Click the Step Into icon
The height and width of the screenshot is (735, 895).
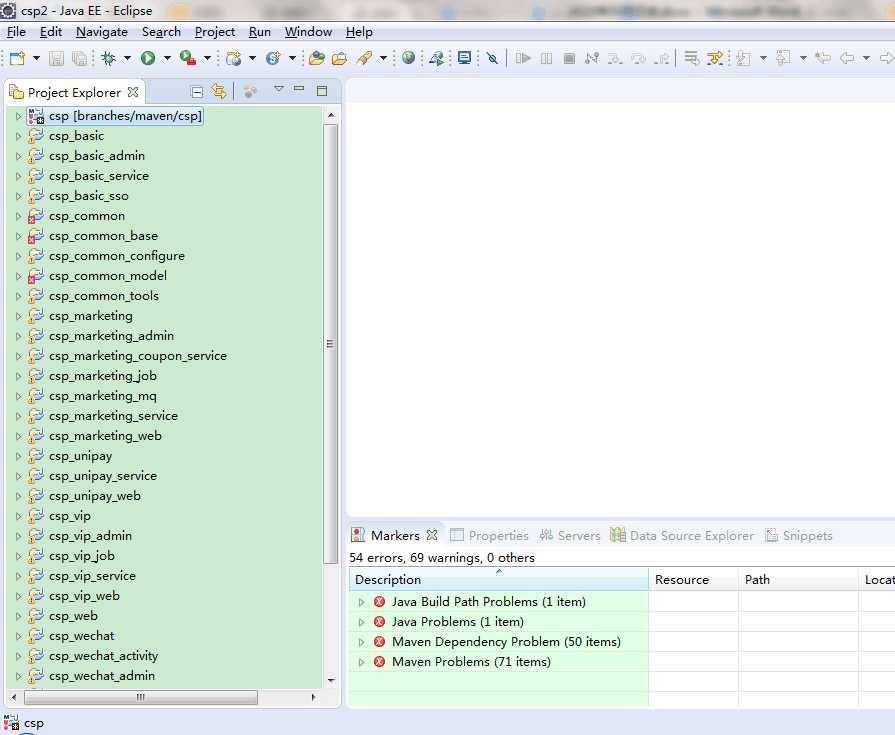pyautogui.click(x=615, y=58)
